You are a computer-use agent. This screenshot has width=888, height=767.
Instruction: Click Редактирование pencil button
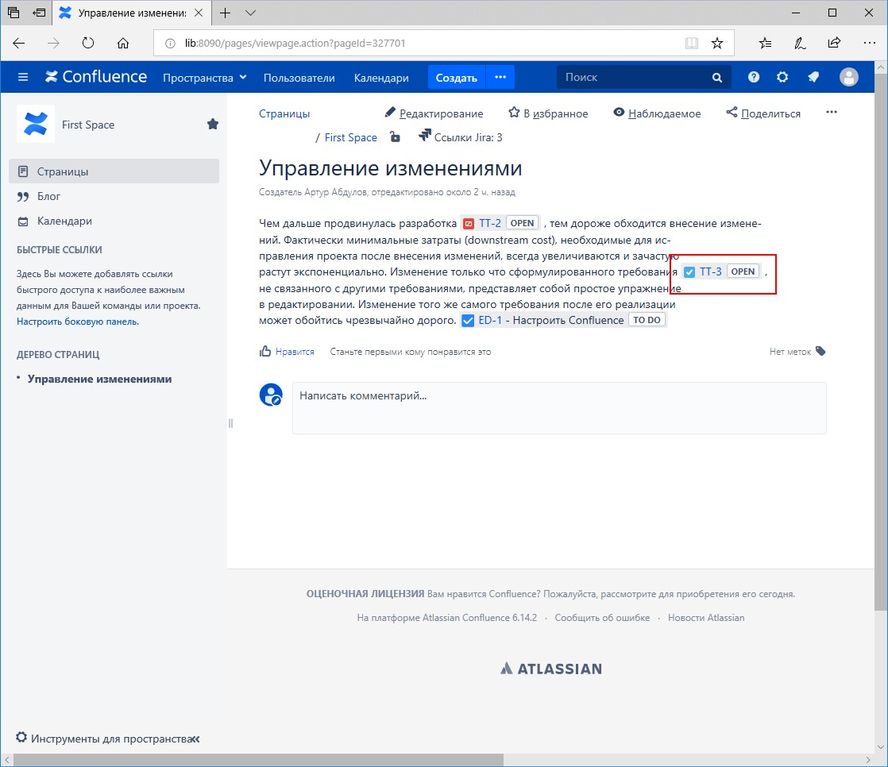(x=434, y=113)
